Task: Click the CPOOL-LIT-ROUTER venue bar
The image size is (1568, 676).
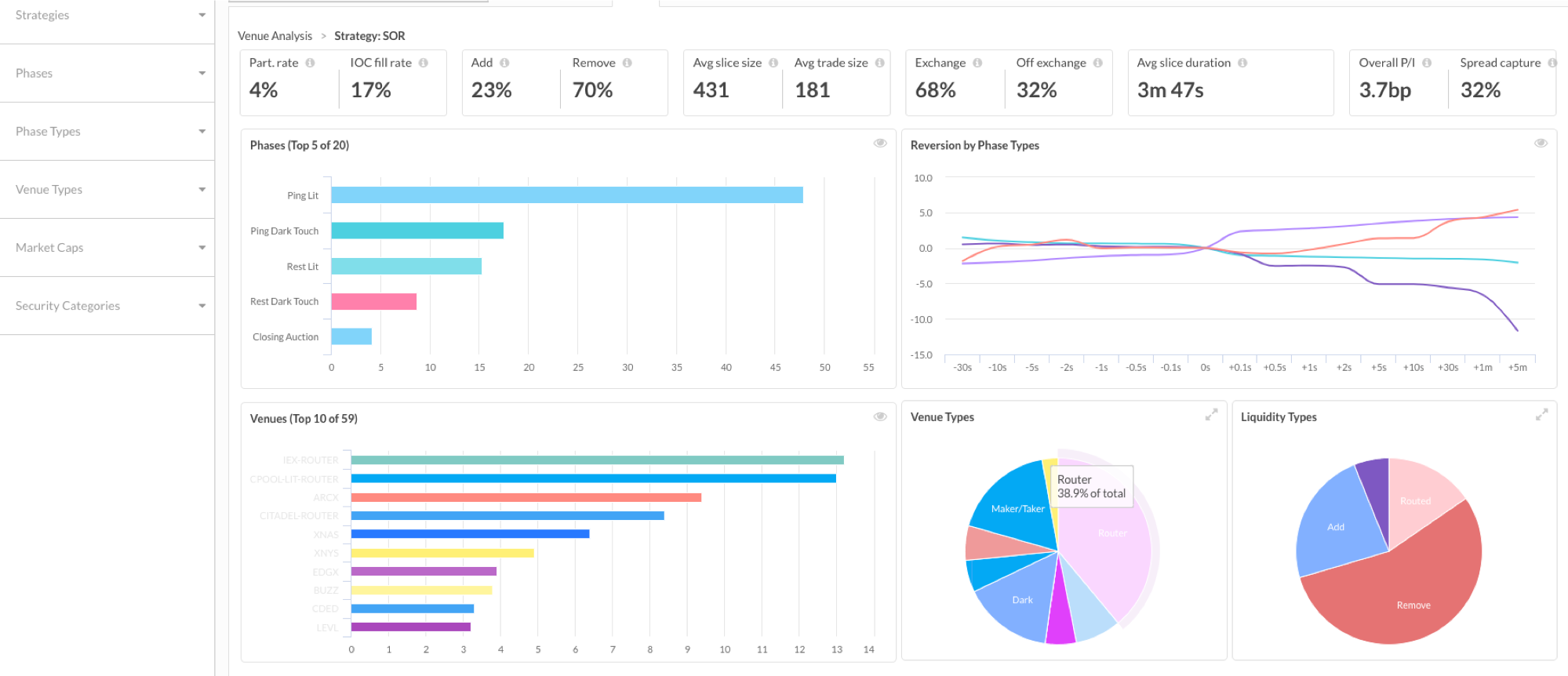Action: click(594, 478)
